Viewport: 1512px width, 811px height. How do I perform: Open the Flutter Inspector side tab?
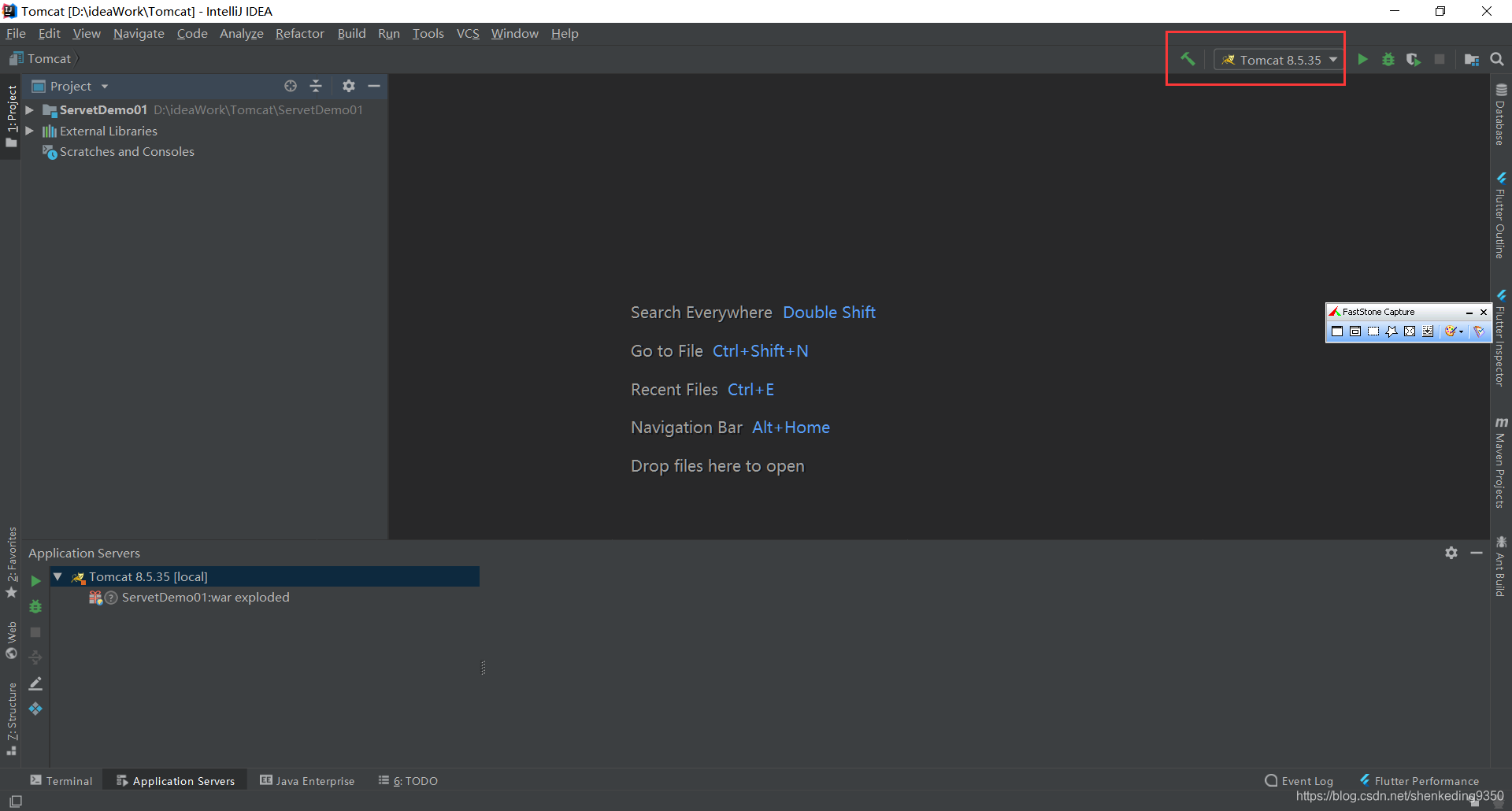1501,339
